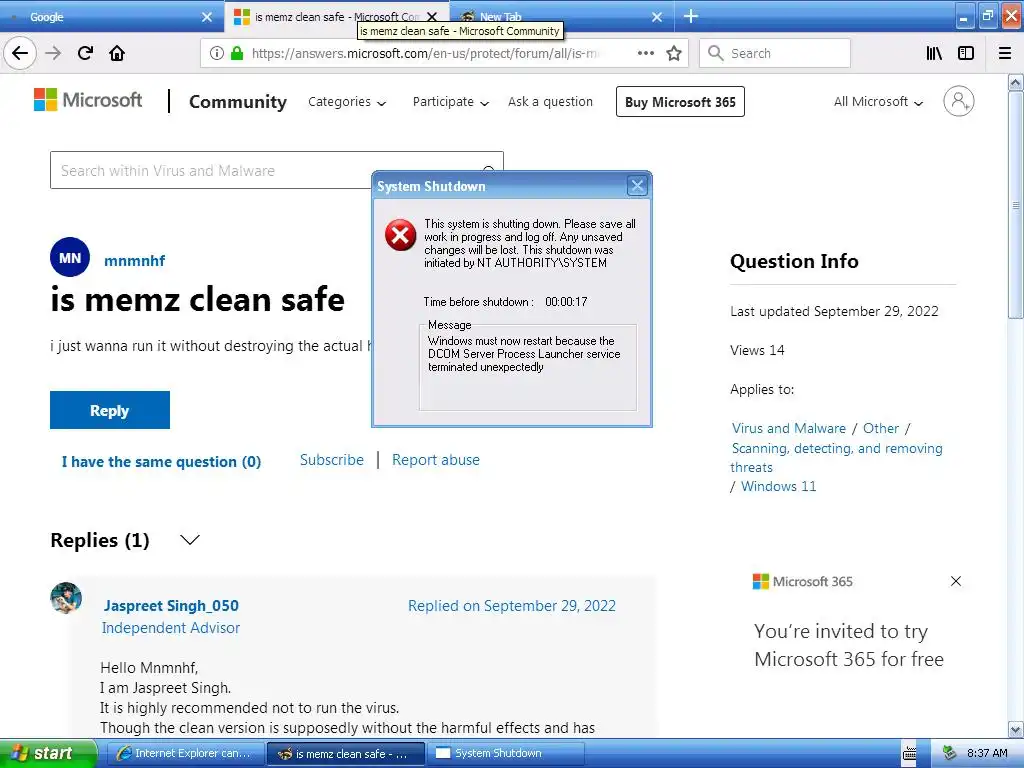
Task: Go back with the browser back arrow
Action: click(20, 53)
